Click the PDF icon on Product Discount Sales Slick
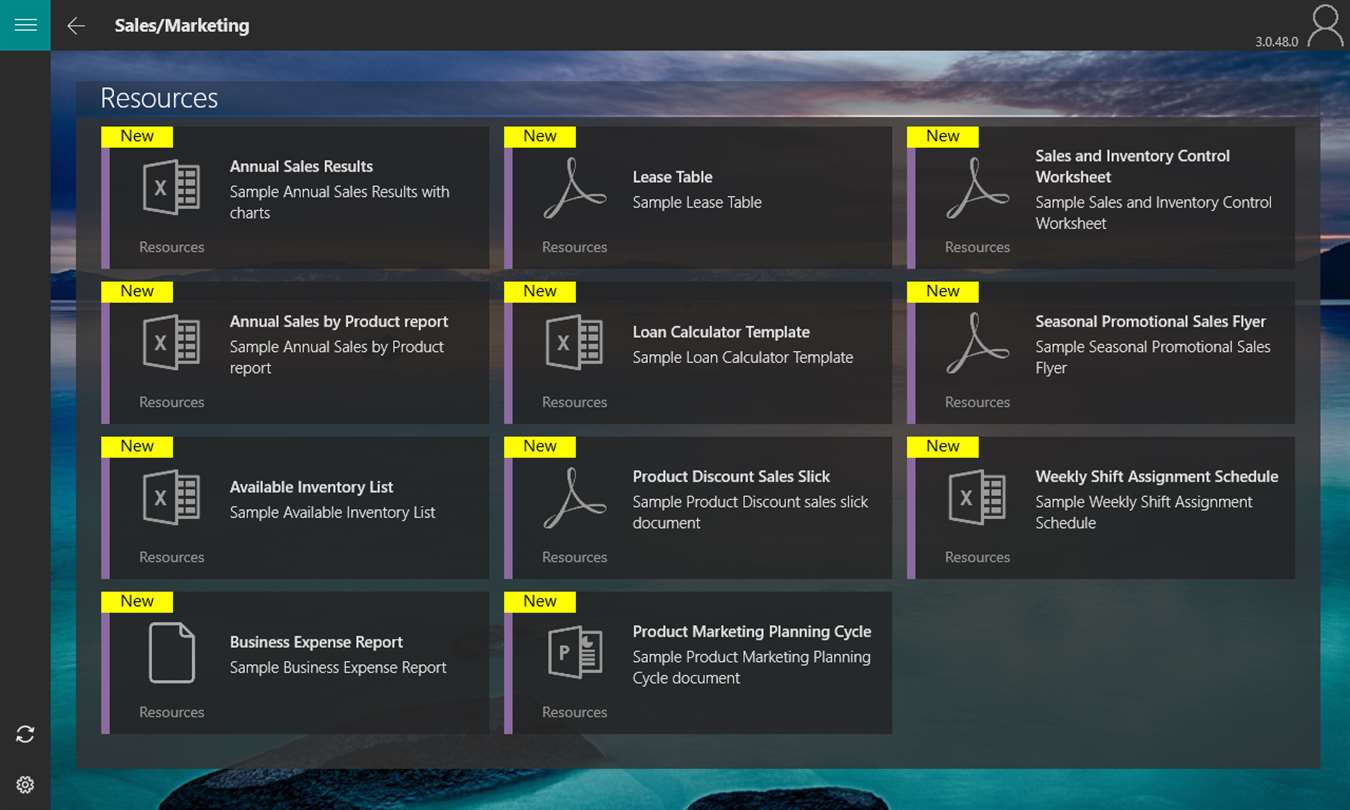Viewport: 1350px width, 810px height. click(575, 497)
